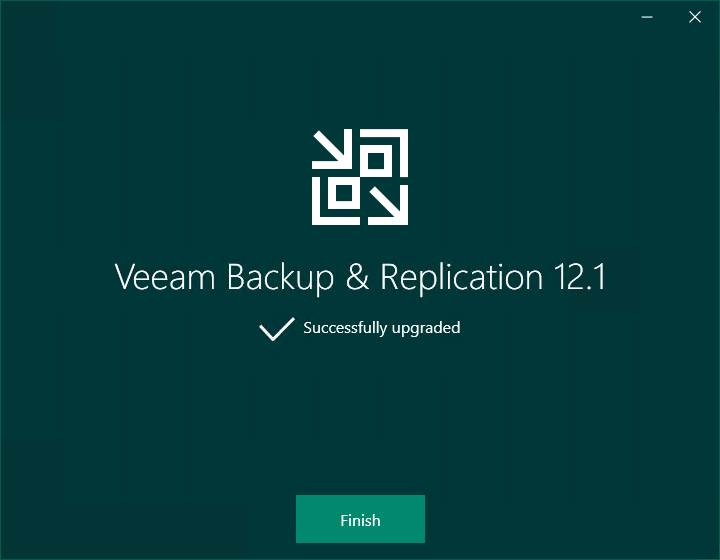Click the success checkmark icon
This screenshot has width=720, height=560.
tap(277, 329)
